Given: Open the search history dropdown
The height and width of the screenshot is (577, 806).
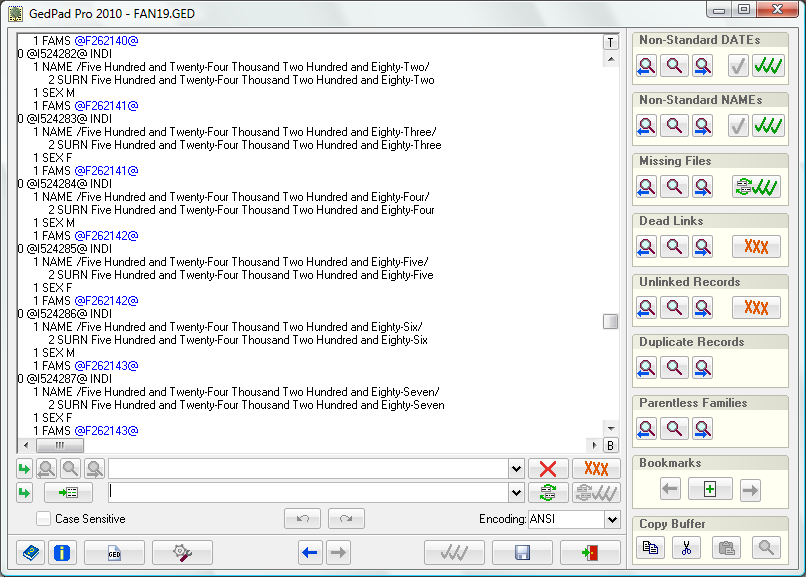Looking at the screenshot, I should (x=516, y=468).
